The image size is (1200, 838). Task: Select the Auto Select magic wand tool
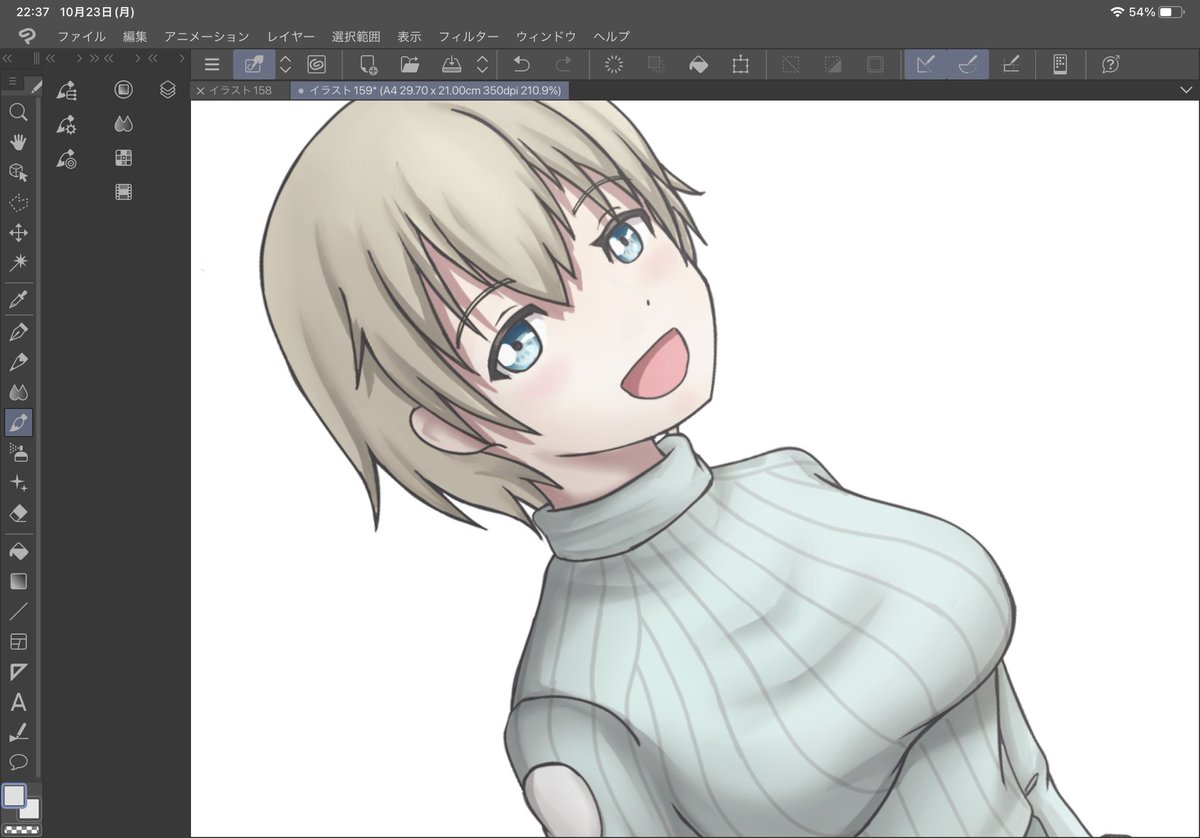point(18,263)
